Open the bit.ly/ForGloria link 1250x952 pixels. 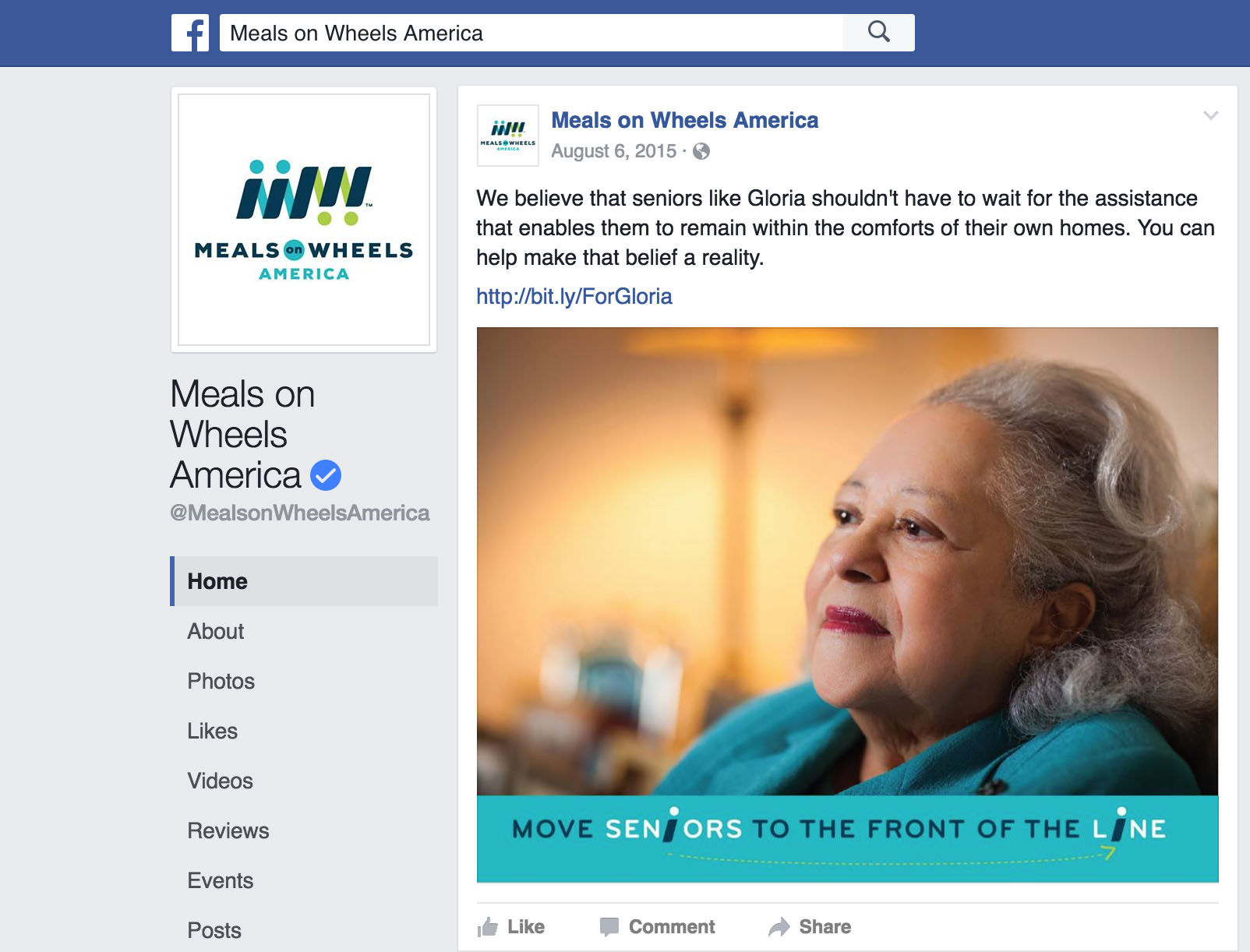pyautogui.click(x=574, y=296)
